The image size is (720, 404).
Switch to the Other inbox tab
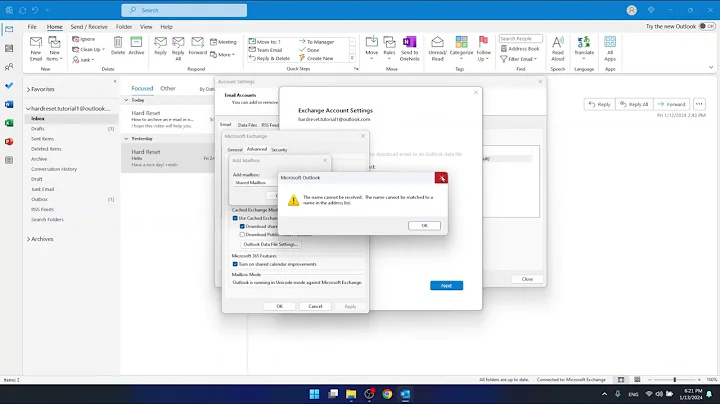click(168, 88)
